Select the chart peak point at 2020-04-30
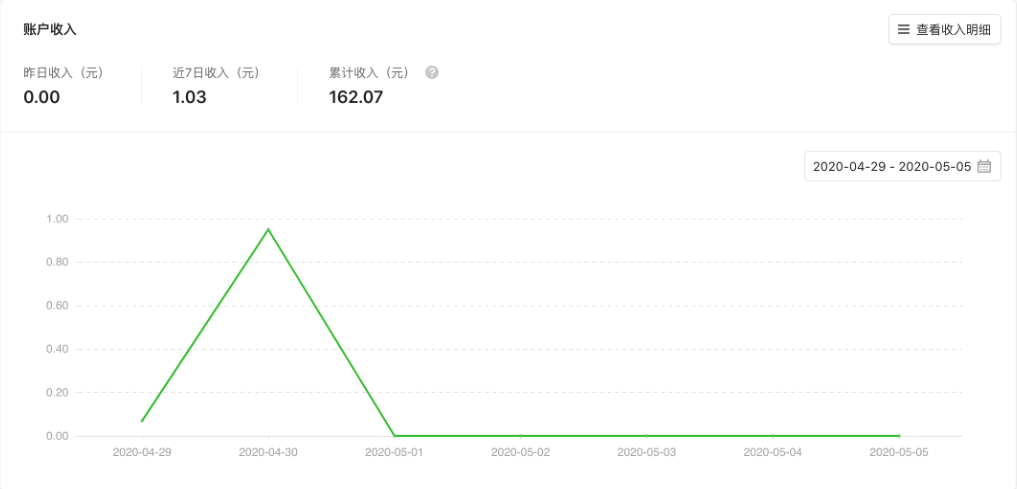This screenshot has width=1017, height=489. coord(268,229)
